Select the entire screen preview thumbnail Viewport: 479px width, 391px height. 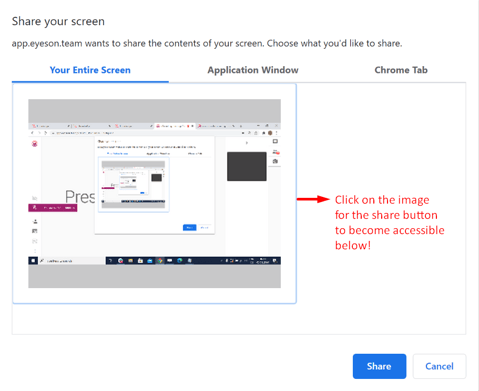click(x=154, y=193)
